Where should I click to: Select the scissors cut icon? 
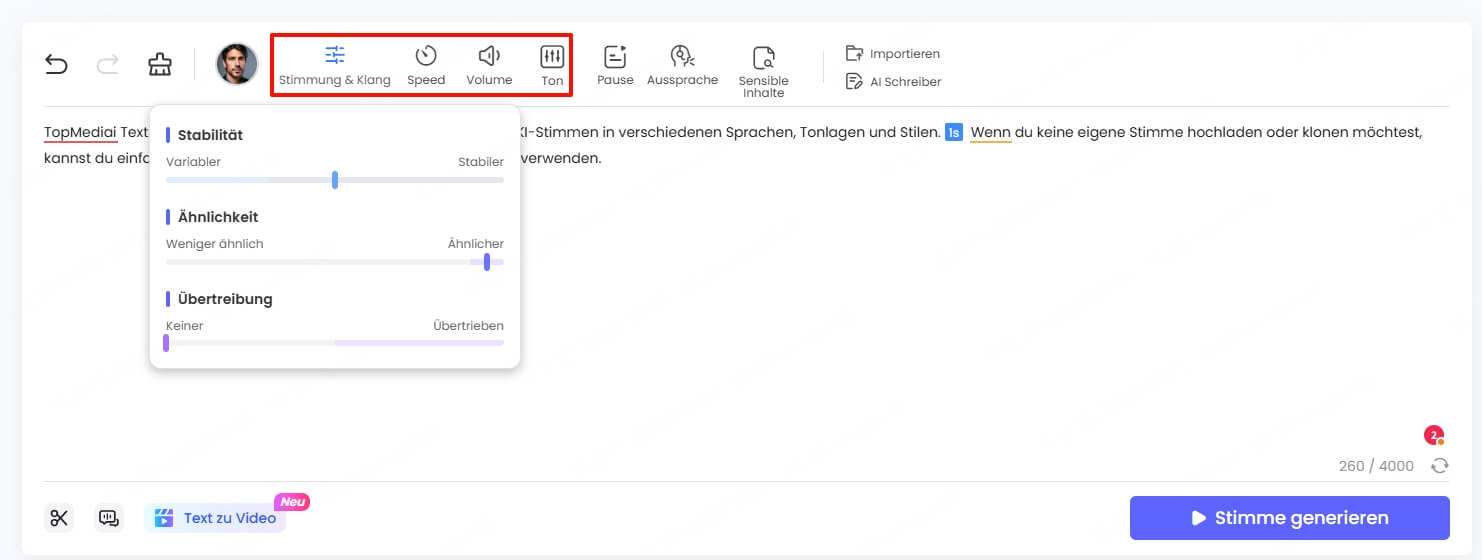click(59, 518)
